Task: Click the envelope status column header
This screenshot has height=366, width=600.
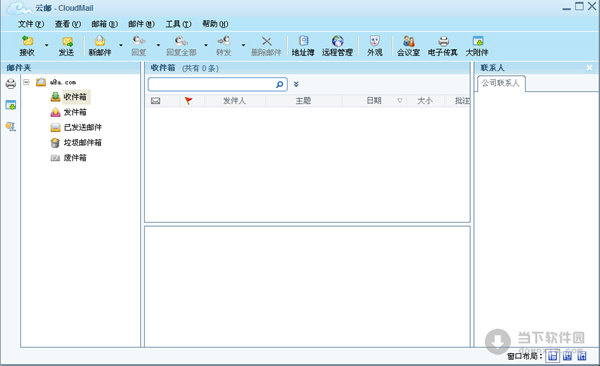Action: coord(155,101)
